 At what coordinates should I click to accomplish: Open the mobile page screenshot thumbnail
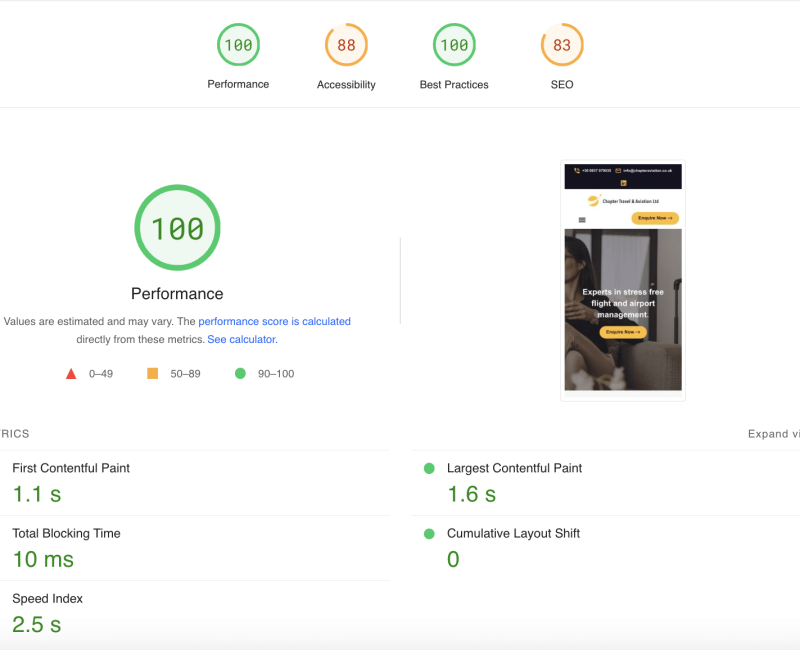pos(623,280)
